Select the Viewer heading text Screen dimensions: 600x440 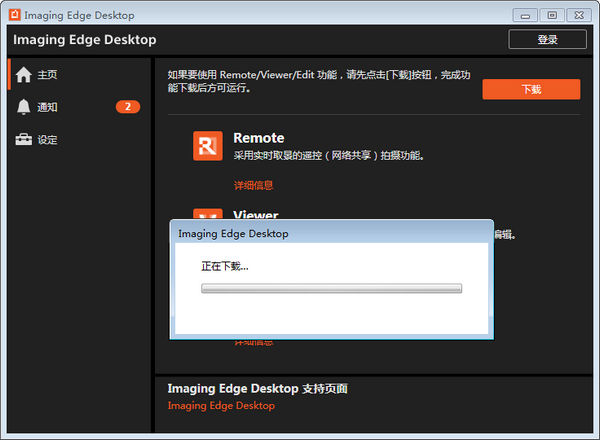point(256,214)
